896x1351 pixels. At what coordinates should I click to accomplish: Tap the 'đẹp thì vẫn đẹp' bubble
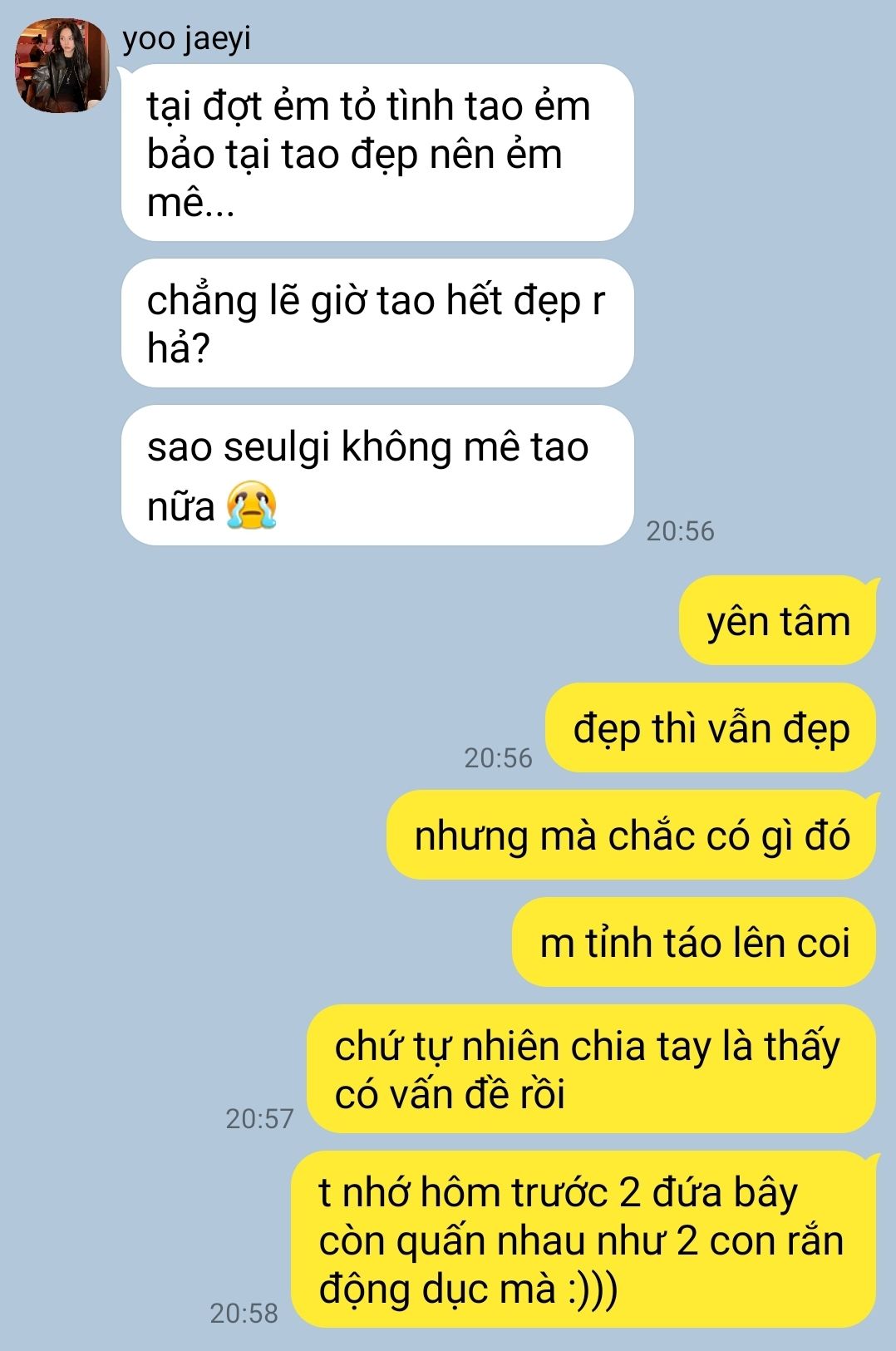pos(711,727)
